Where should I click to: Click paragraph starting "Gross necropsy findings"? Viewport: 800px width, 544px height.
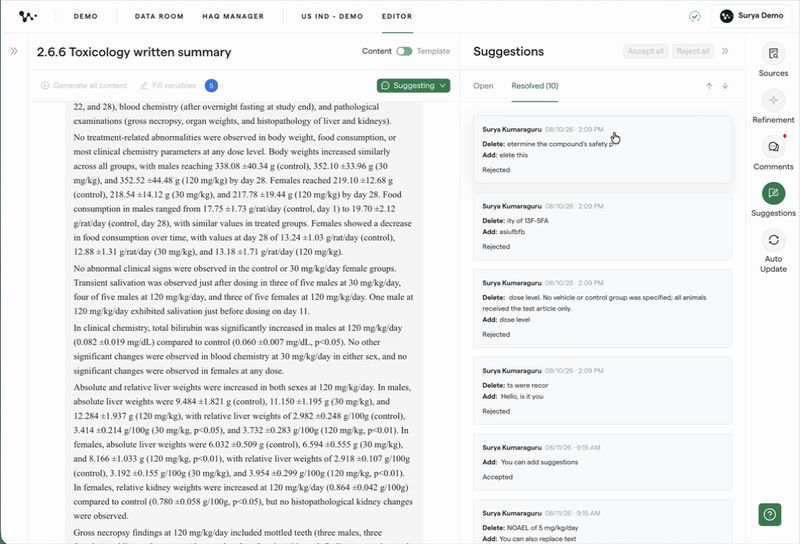(228, 535)
